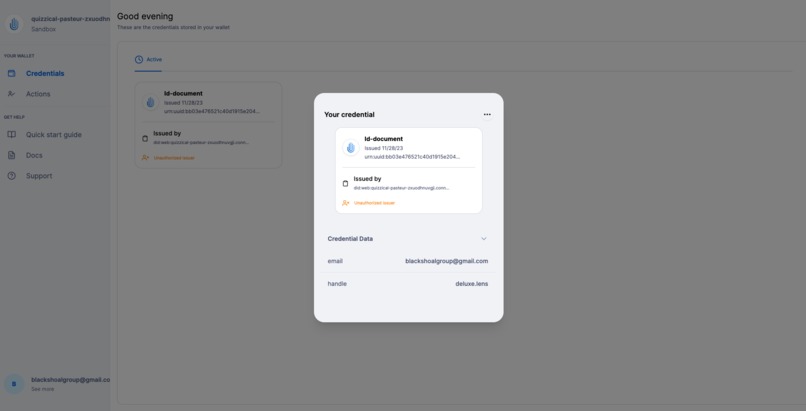This screenshot has width=806, height=411.
Task: Open Support in the sidebar
Action: click(39, 176)
